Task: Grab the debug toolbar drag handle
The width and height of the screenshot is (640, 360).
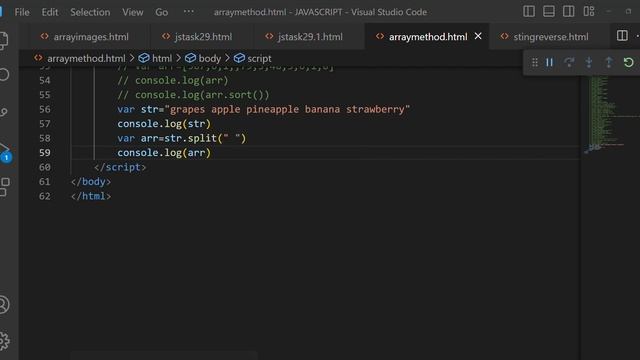Action: 534,62
